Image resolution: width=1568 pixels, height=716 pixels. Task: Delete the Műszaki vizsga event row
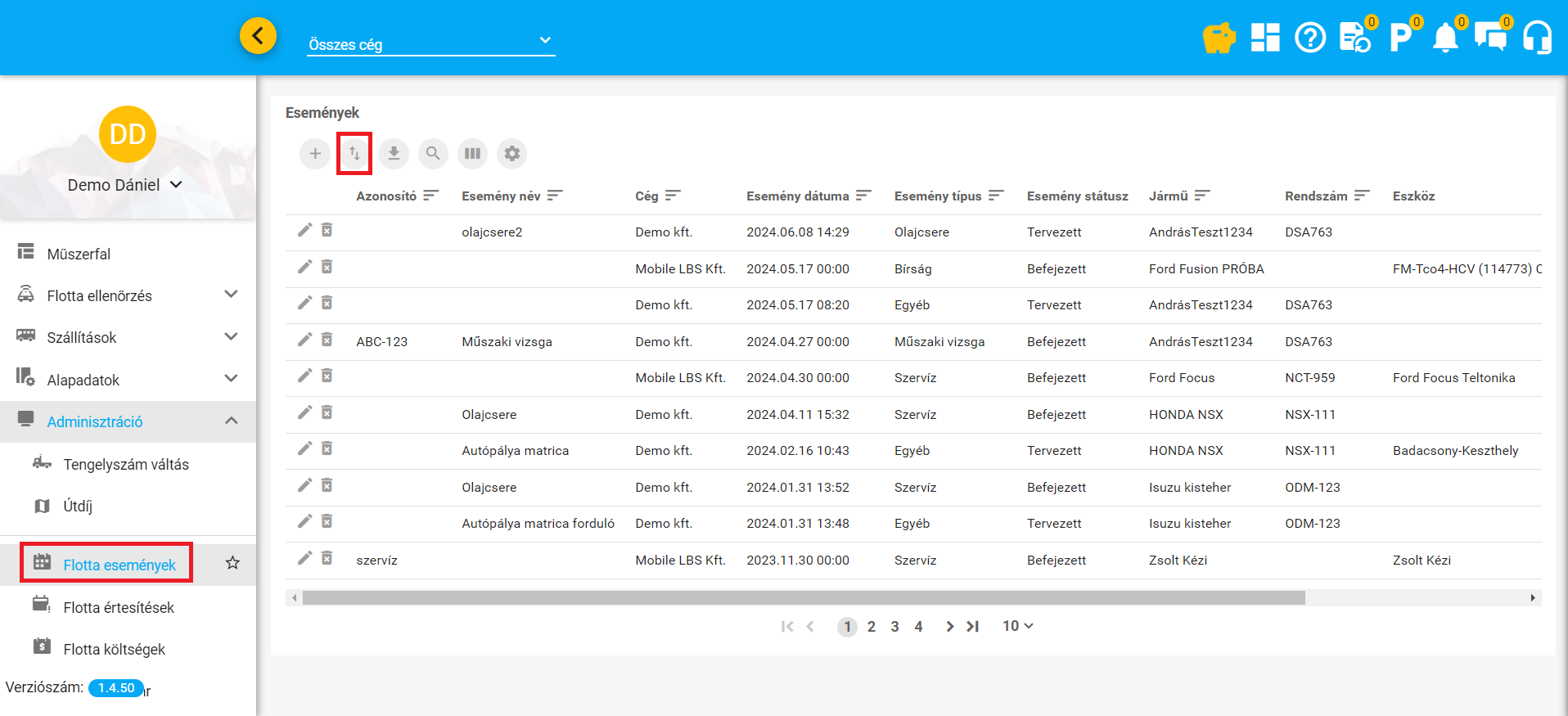327,340
